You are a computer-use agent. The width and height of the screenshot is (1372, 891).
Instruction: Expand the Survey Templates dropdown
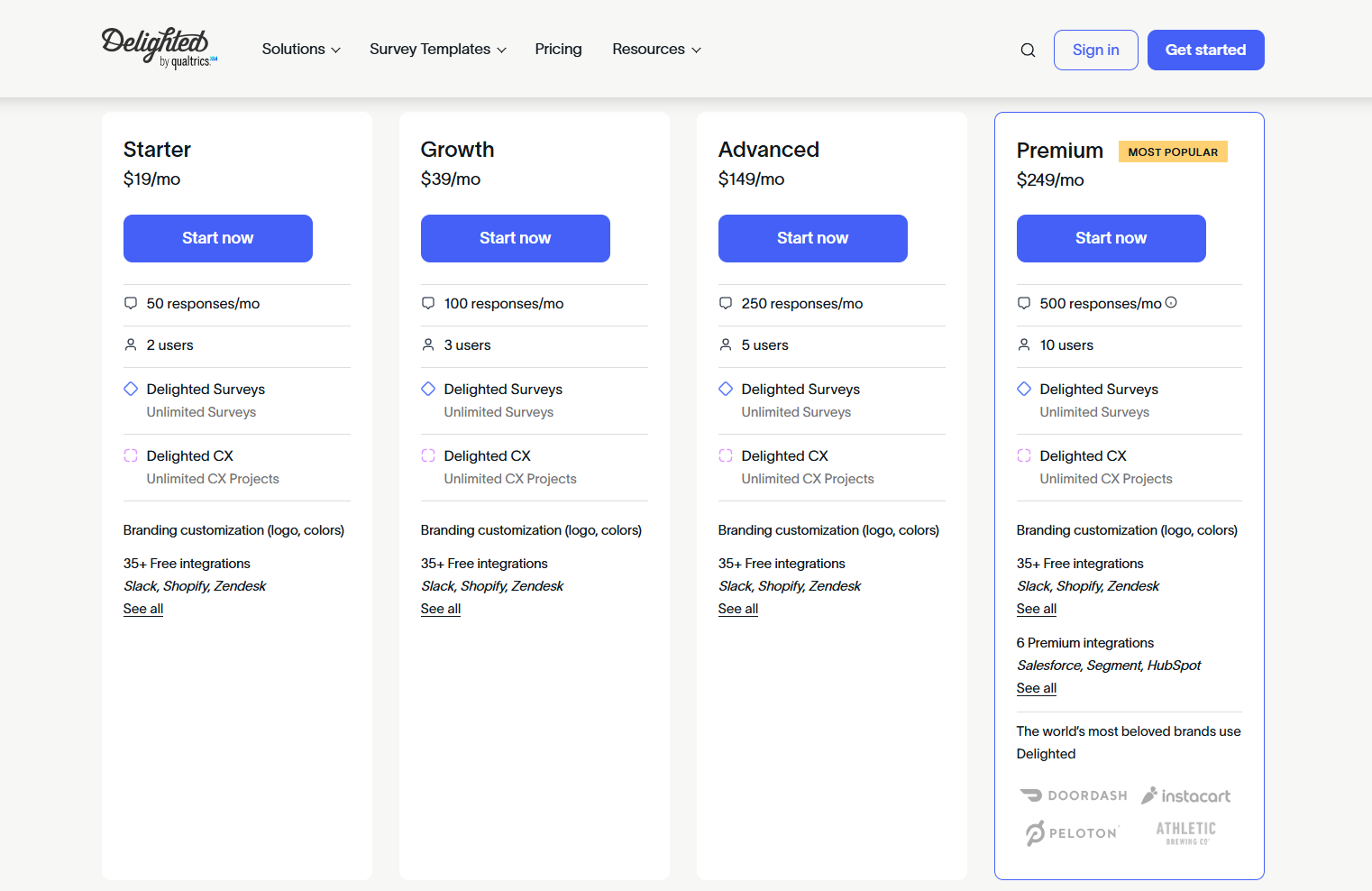(x=437, y=50)
